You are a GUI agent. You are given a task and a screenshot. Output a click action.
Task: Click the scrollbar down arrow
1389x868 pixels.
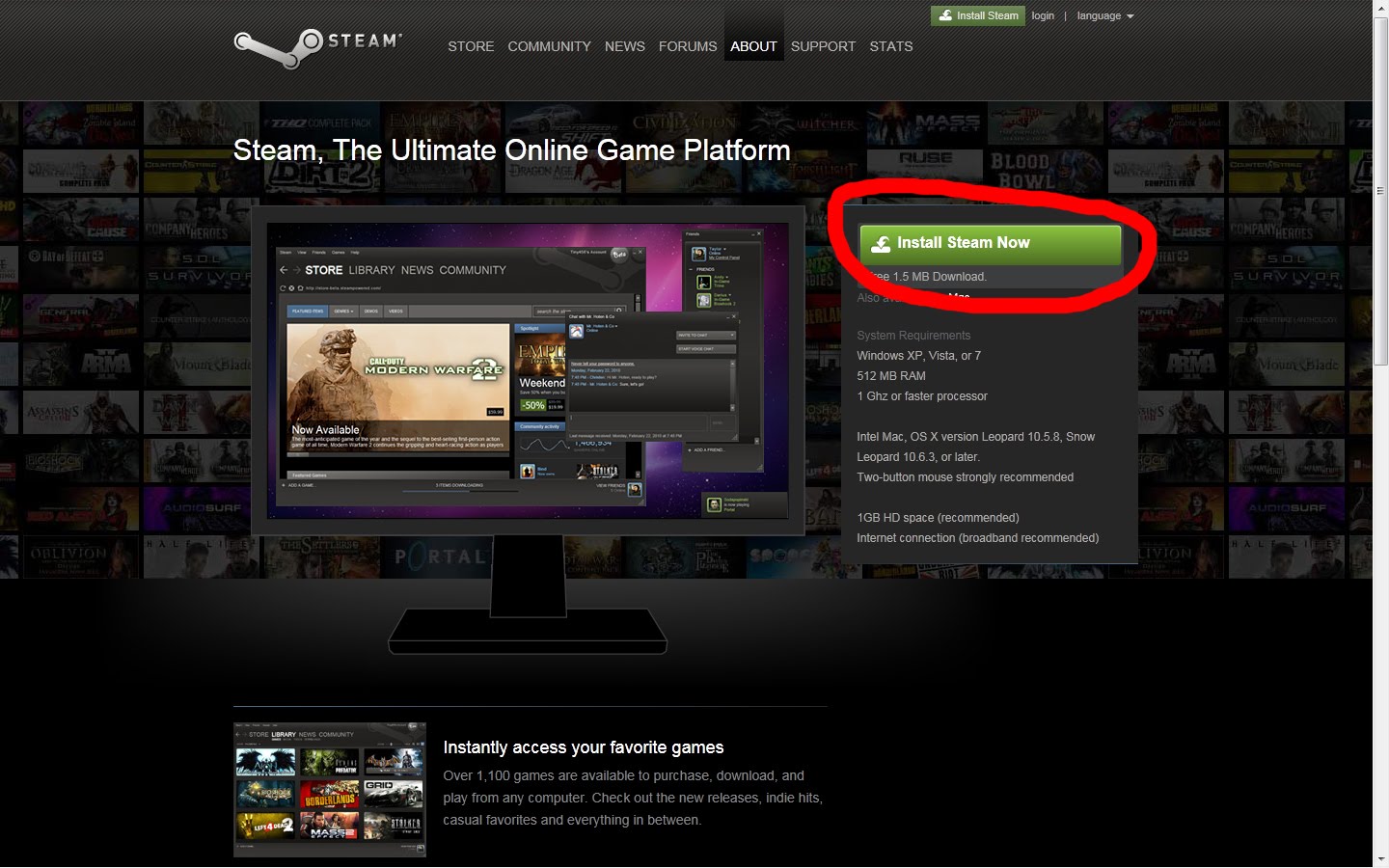[1381, 858]
